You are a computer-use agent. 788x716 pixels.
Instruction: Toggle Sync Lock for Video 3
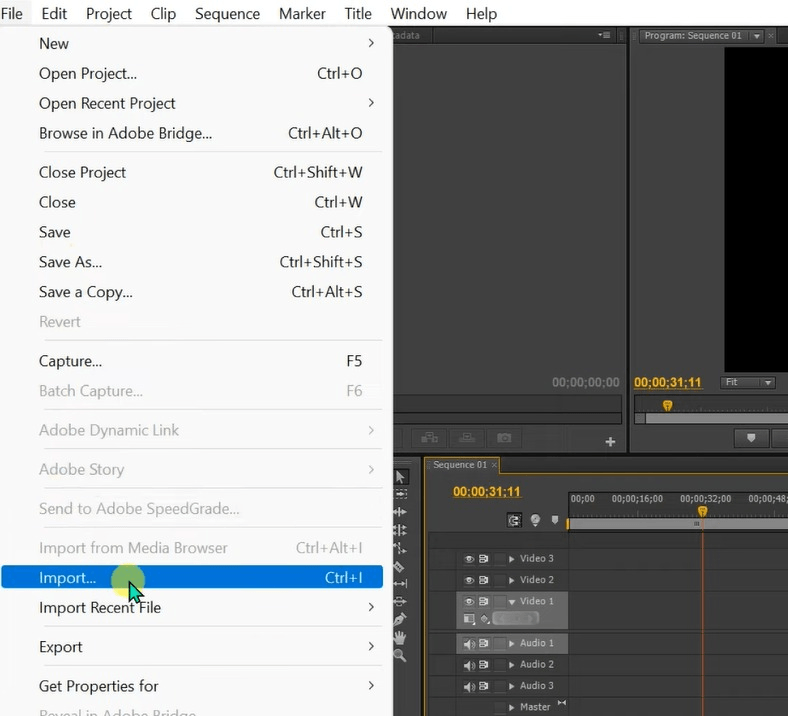tap(483, 559)
